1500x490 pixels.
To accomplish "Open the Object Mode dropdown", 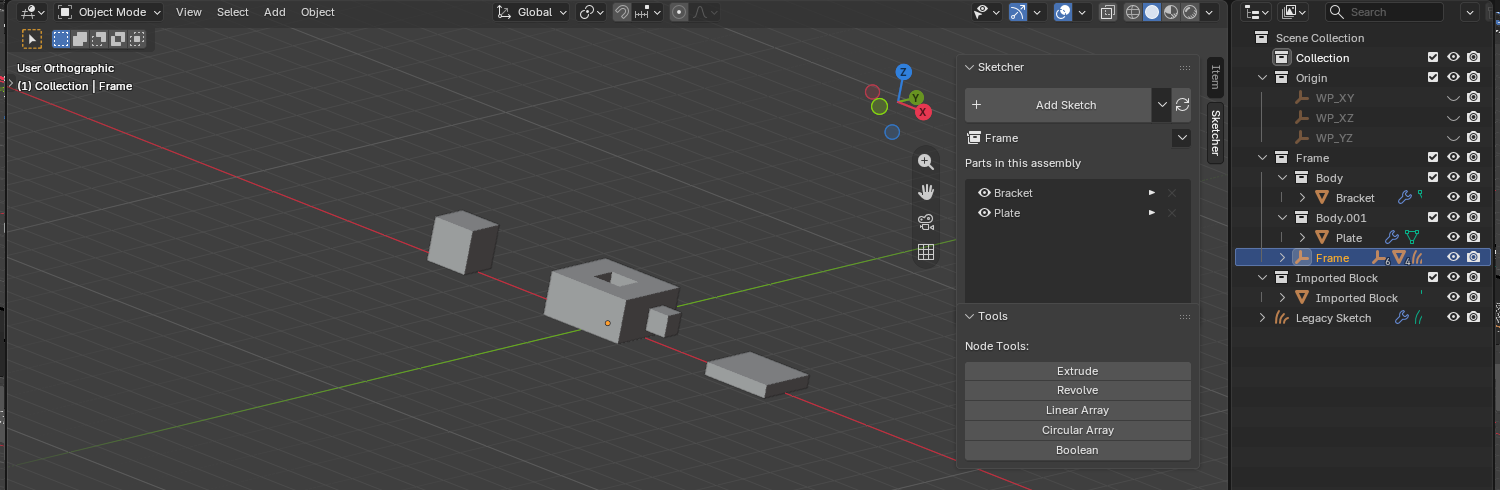I will point(109,12).
